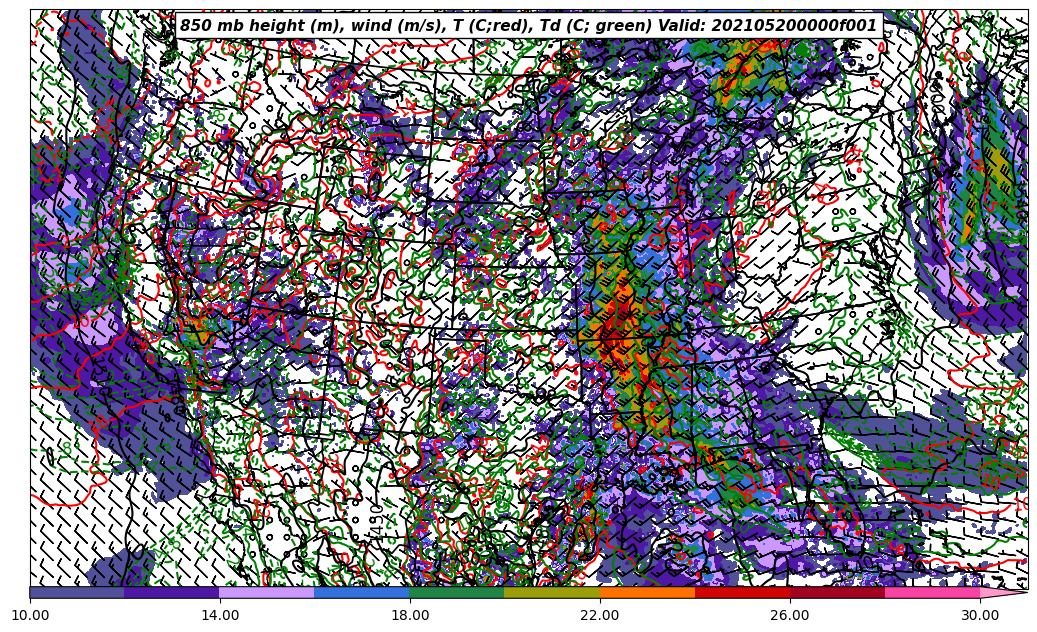Select the olive 20–22 colorbar segment

click(552, 592)
